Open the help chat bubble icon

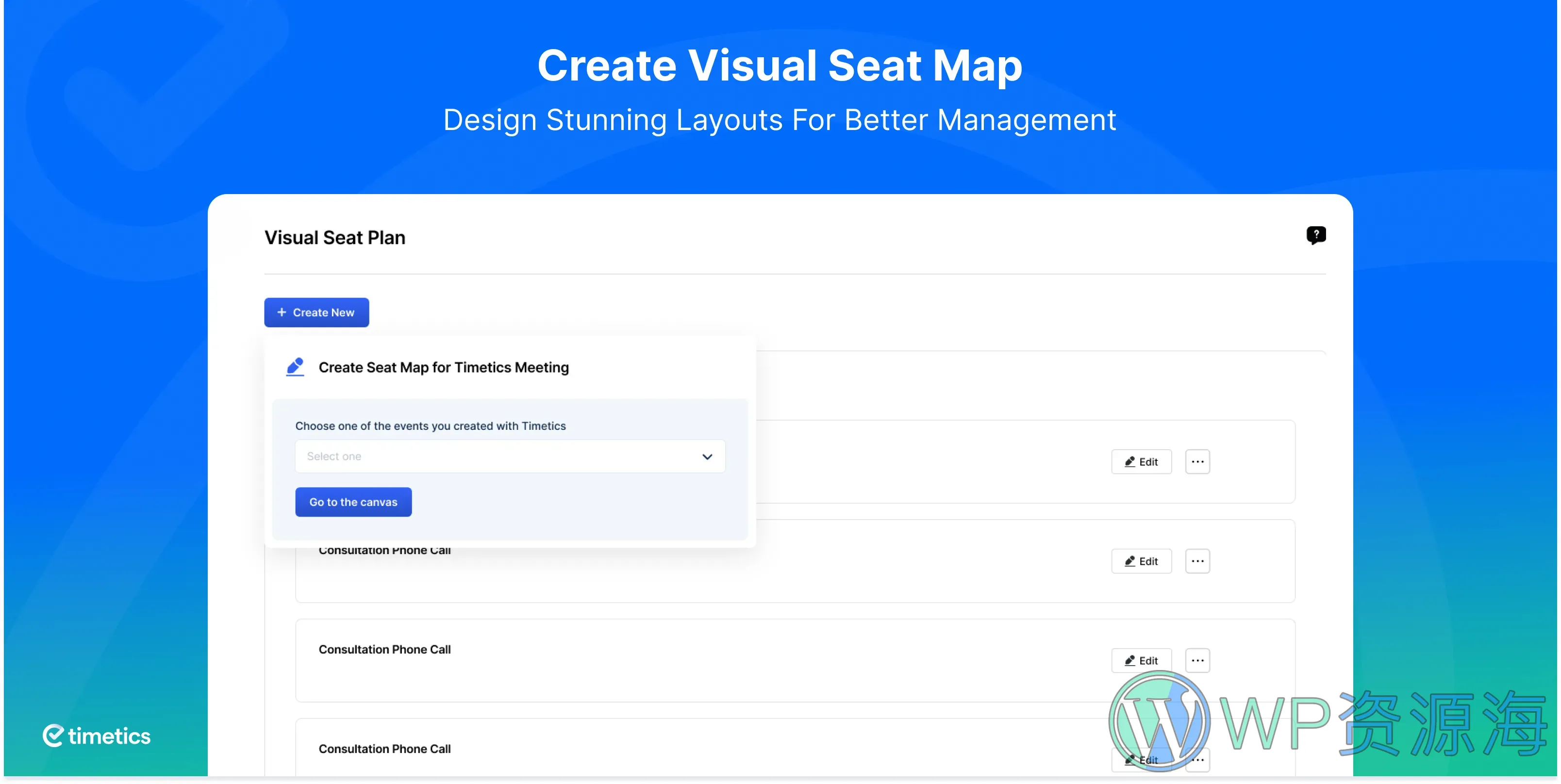click(x=1315, y=235)
